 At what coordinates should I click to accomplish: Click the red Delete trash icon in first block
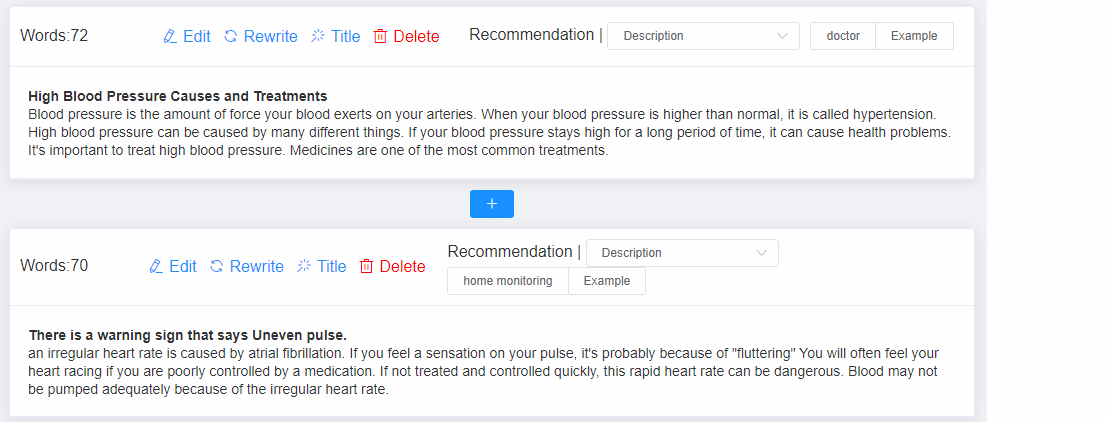click(x=380, y=36)
